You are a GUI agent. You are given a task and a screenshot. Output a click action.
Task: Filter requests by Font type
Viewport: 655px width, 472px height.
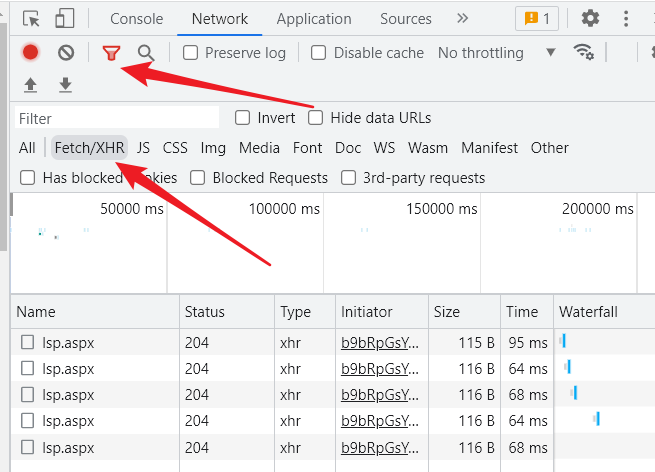tap(307, 148)
